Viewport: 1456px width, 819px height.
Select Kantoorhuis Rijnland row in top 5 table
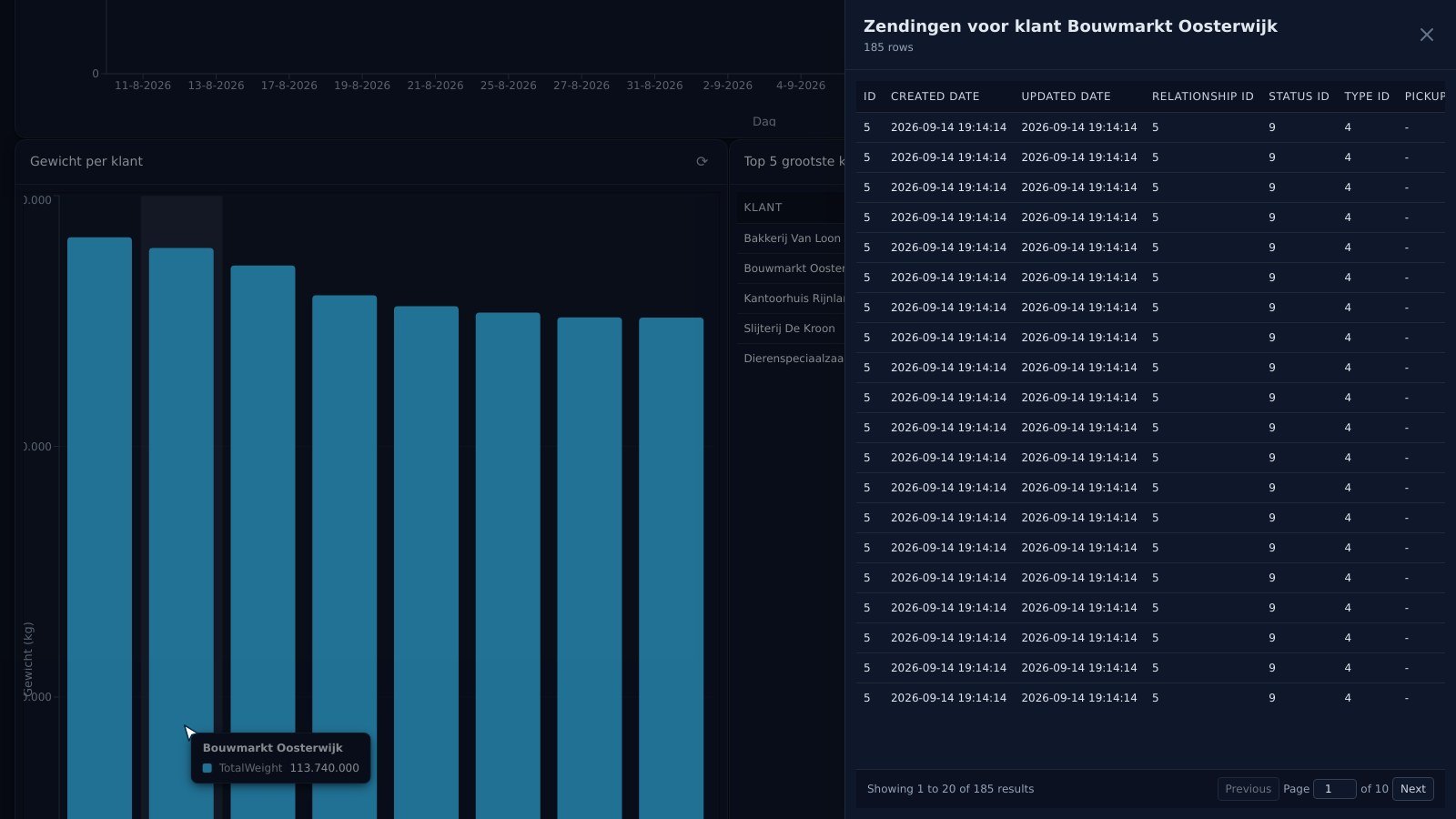pyautogui.click(x=792, y=298)
